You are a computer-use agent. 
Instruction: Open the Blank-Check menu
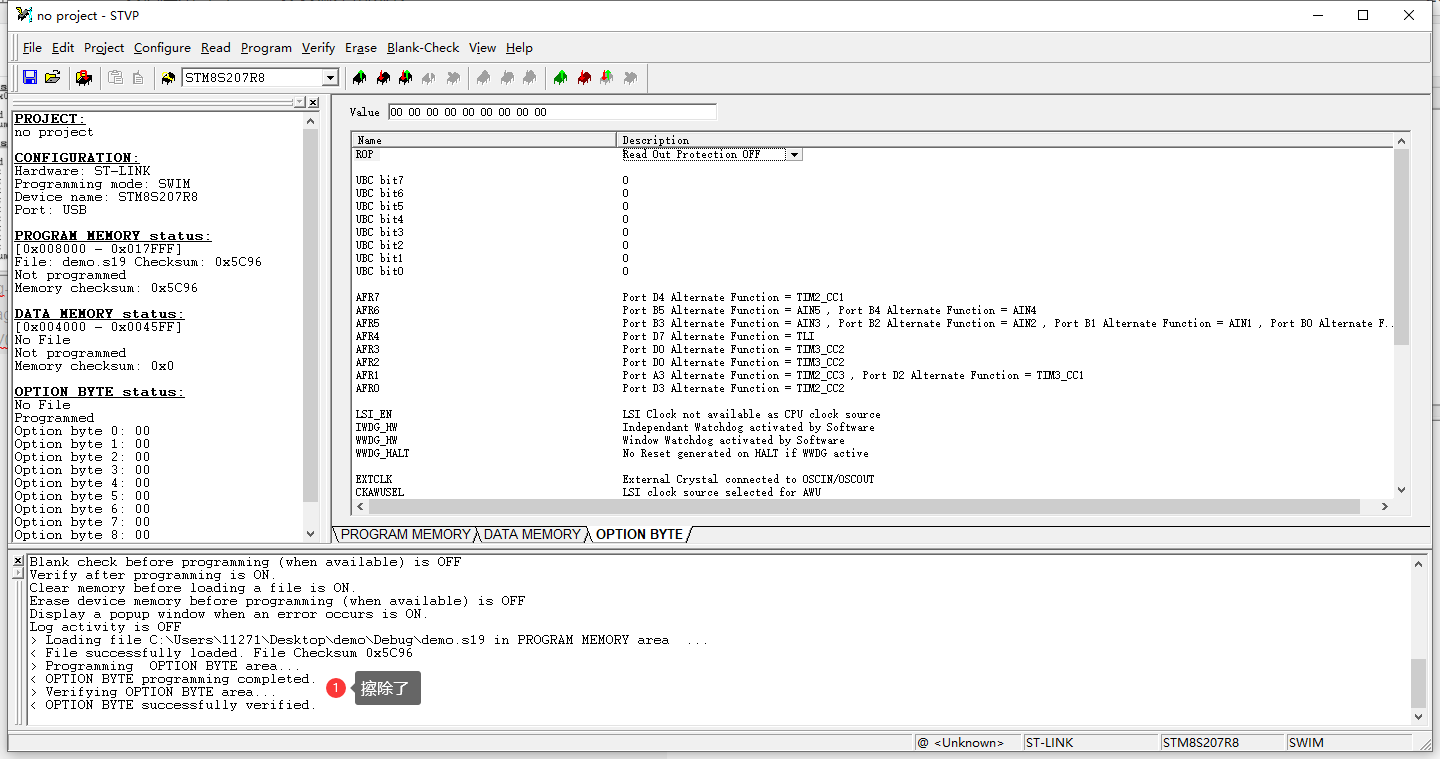[423, 48]
